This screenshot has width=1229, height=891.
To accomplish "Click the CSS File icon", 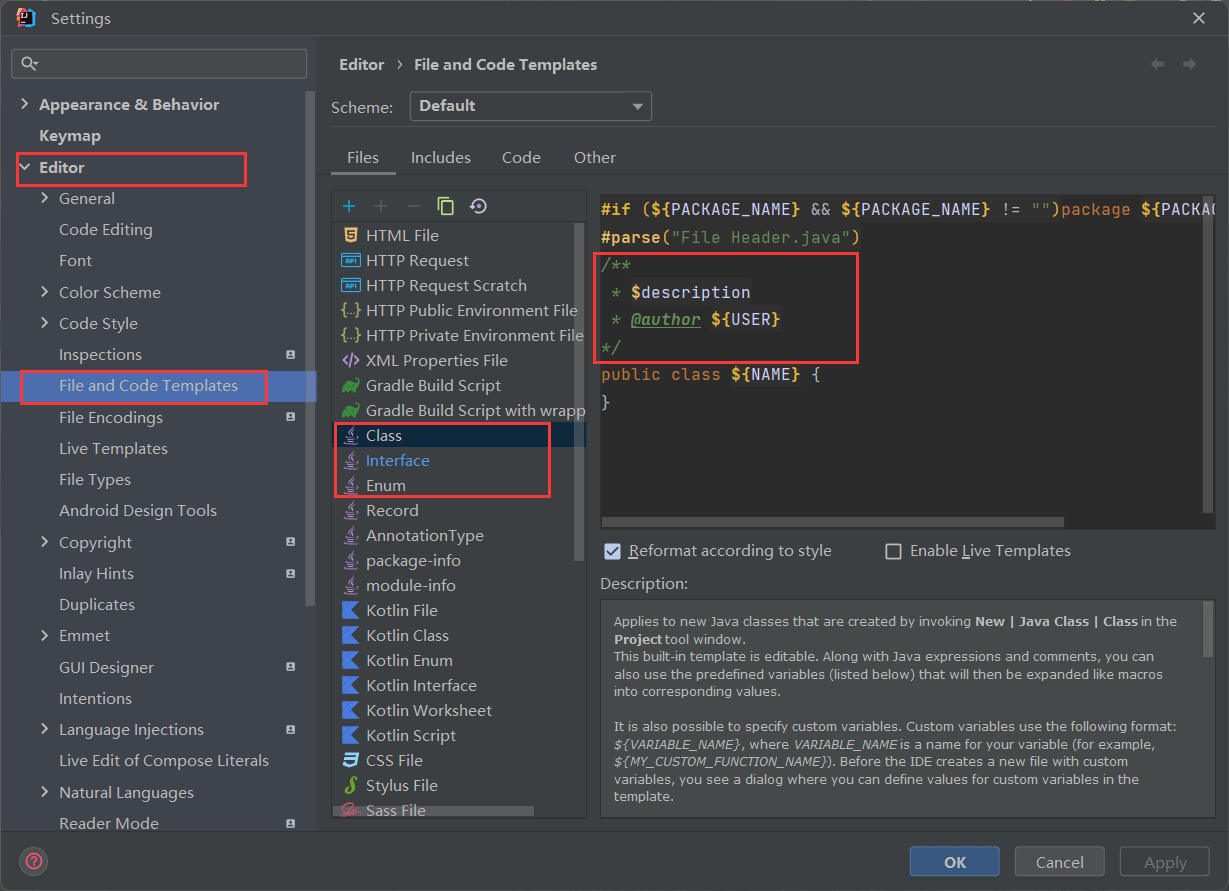I will click(x=350, y=760).
